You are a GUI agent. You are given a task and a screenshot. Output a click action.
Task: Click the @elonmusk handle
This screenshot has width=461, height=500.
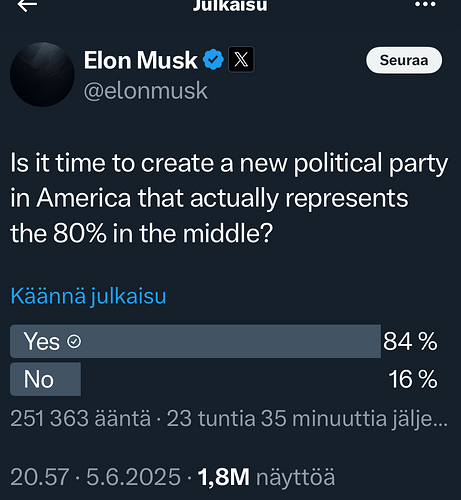click(x=146, y=91)
